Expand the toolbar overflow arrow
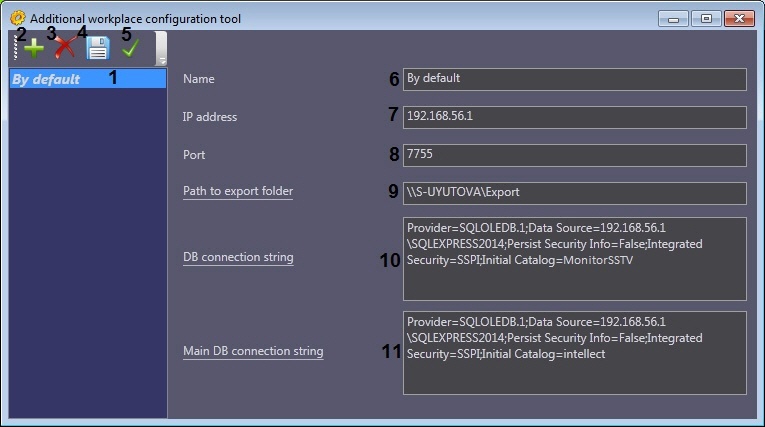Screen dimensions: 765x427 (x=161, y=59)
